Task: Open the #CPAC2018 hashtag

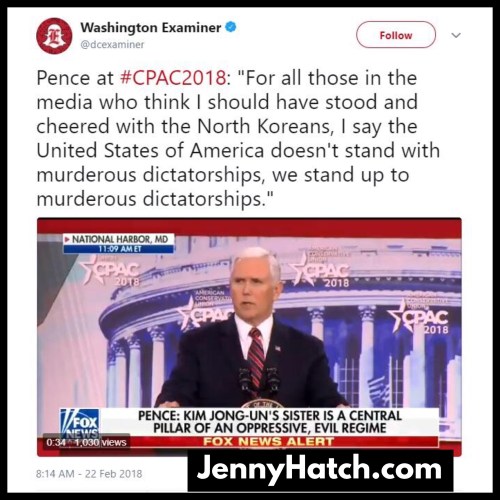Action: click(173, 78)
